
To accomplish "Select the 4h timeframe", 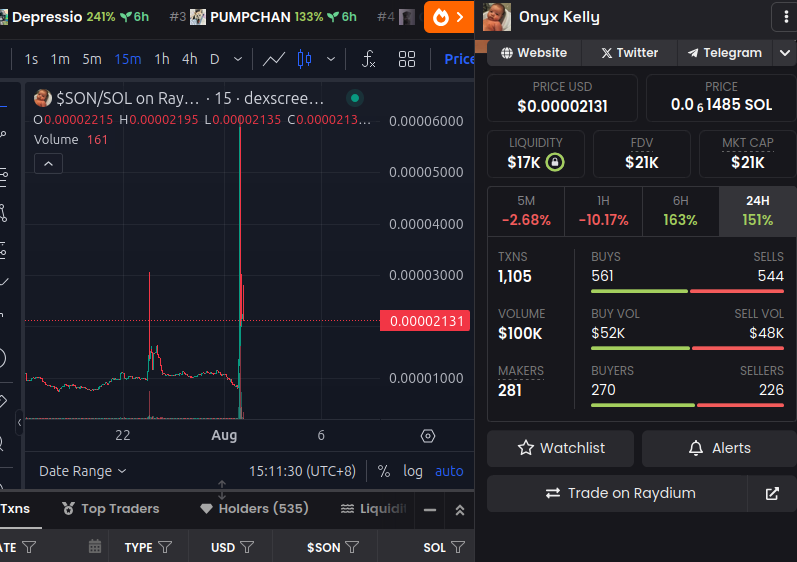I will tap(190, 59).
